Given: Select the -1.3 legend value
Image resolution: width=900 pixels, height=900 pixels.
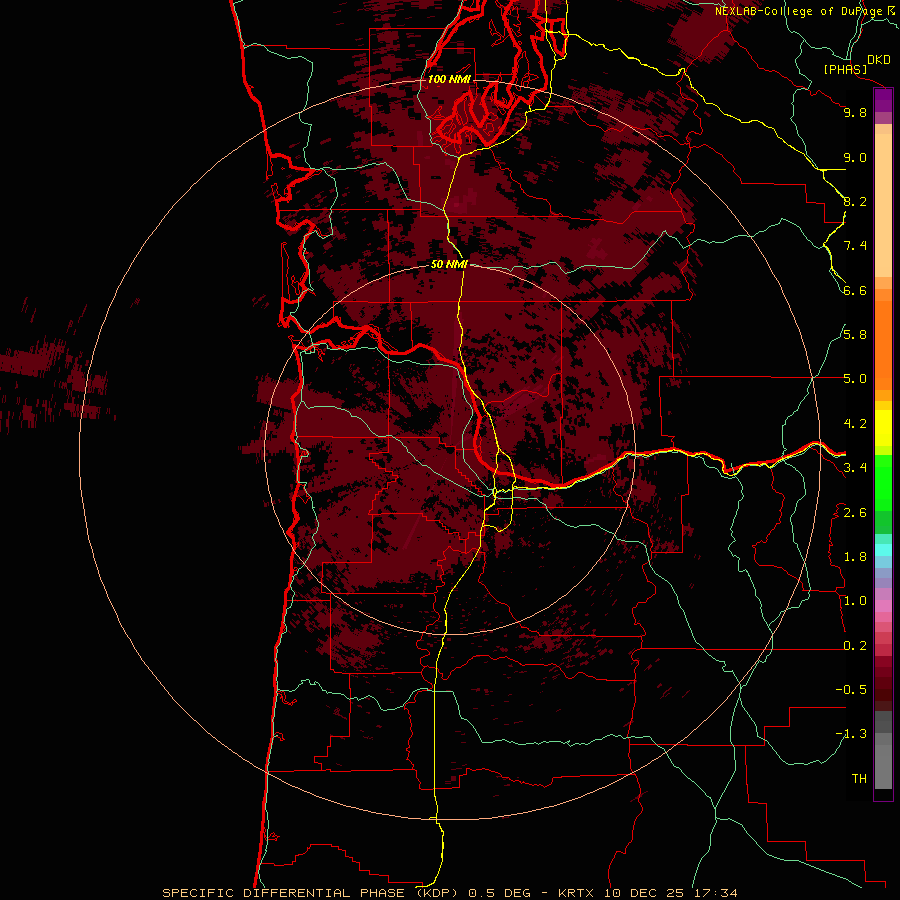Looking at the screenshot, I should coord(851,734).
